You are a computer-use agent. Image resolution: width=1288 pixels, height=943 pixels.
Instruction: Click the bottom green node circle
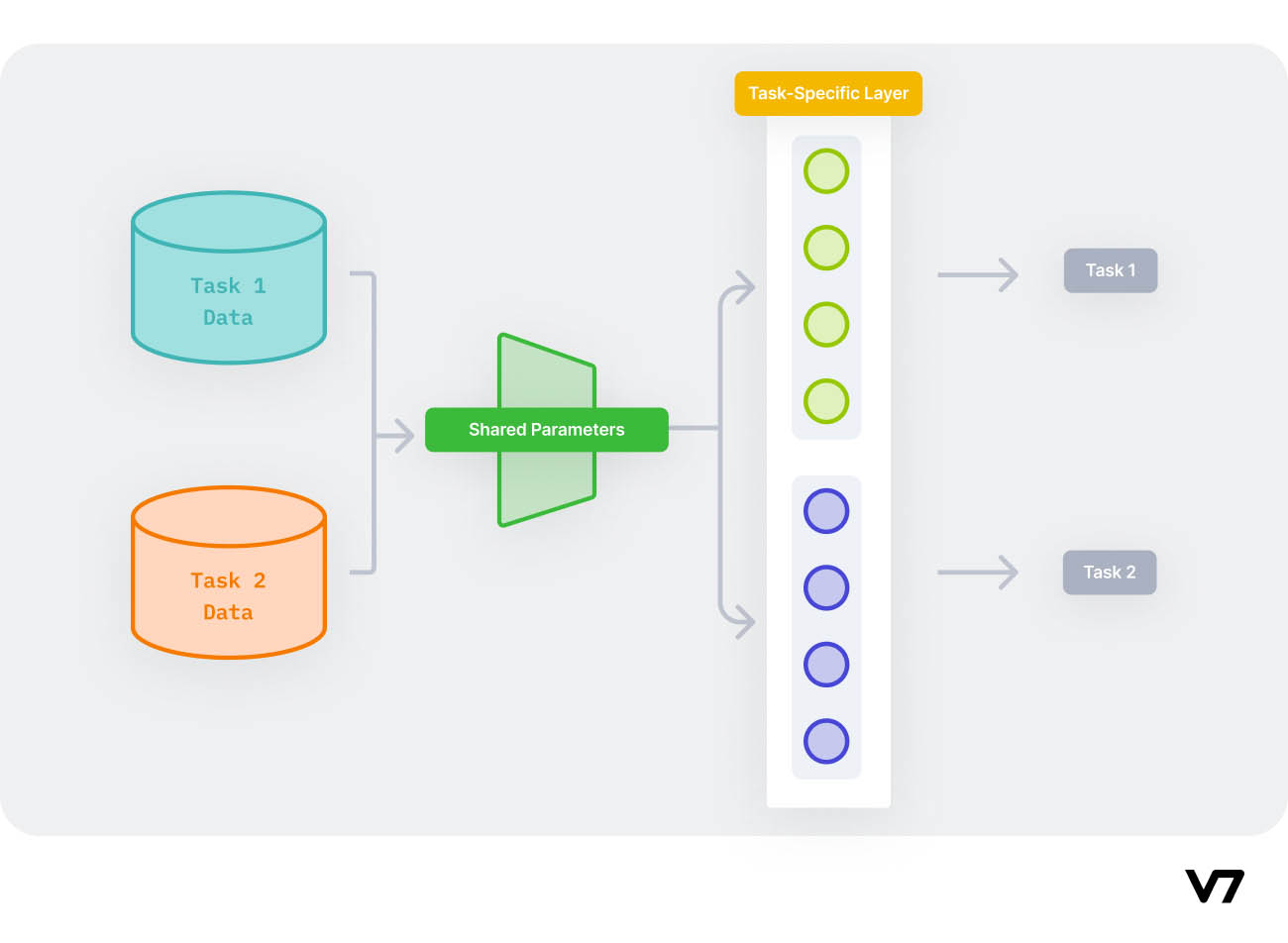tap(826, 401)
